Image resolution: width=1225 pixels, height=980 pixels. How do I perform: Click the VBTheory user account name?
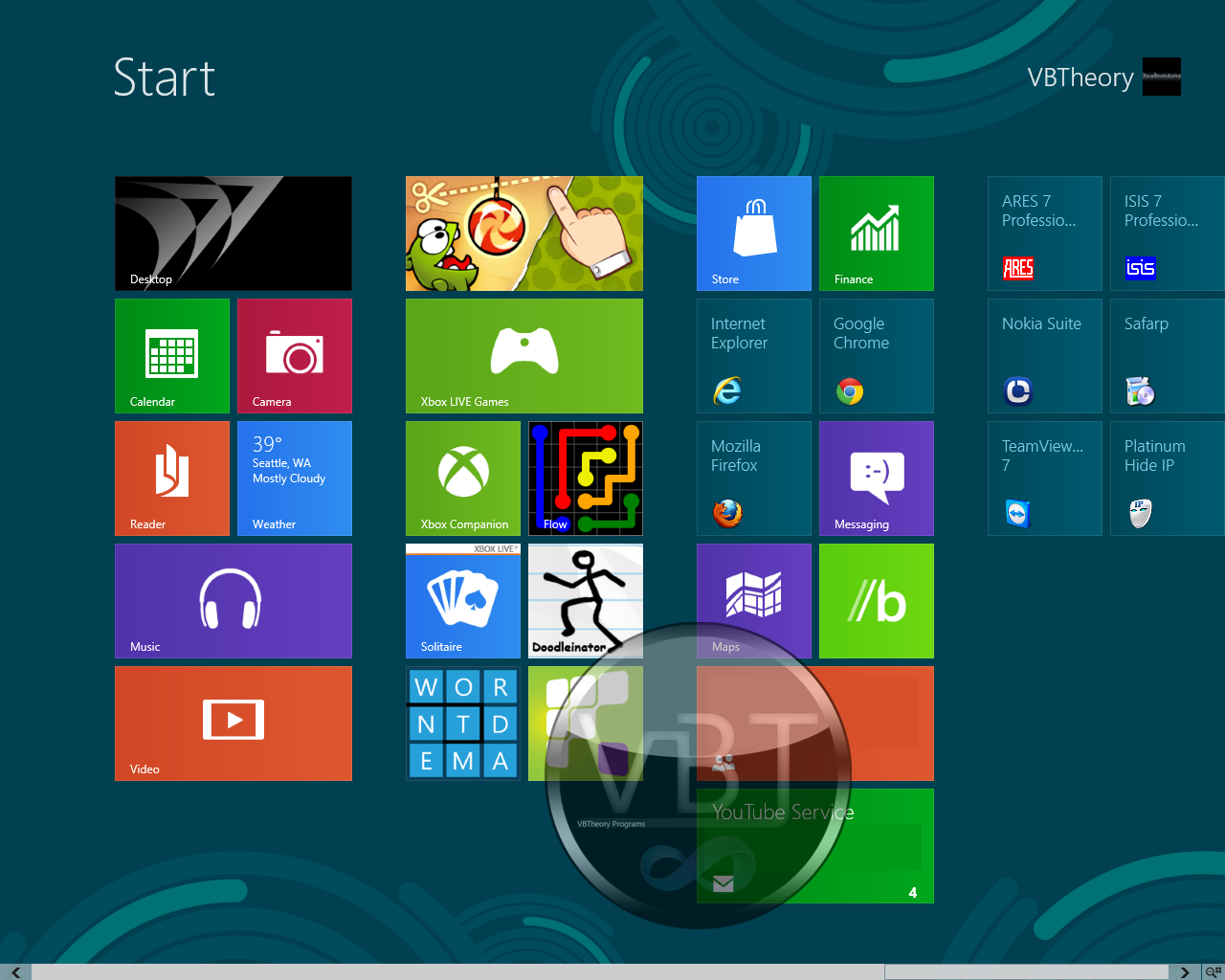[x=1080, y=78]
